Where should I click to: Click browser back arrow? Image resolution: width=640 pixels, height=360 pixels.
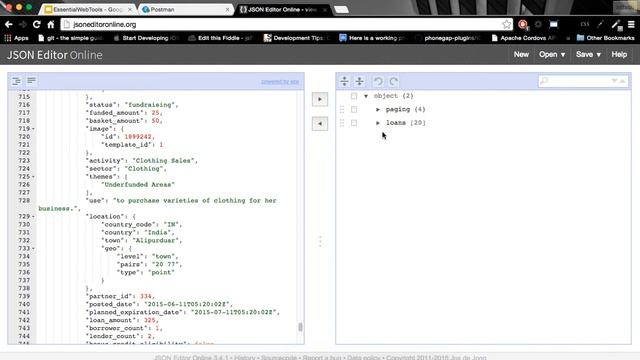point(9,24)
